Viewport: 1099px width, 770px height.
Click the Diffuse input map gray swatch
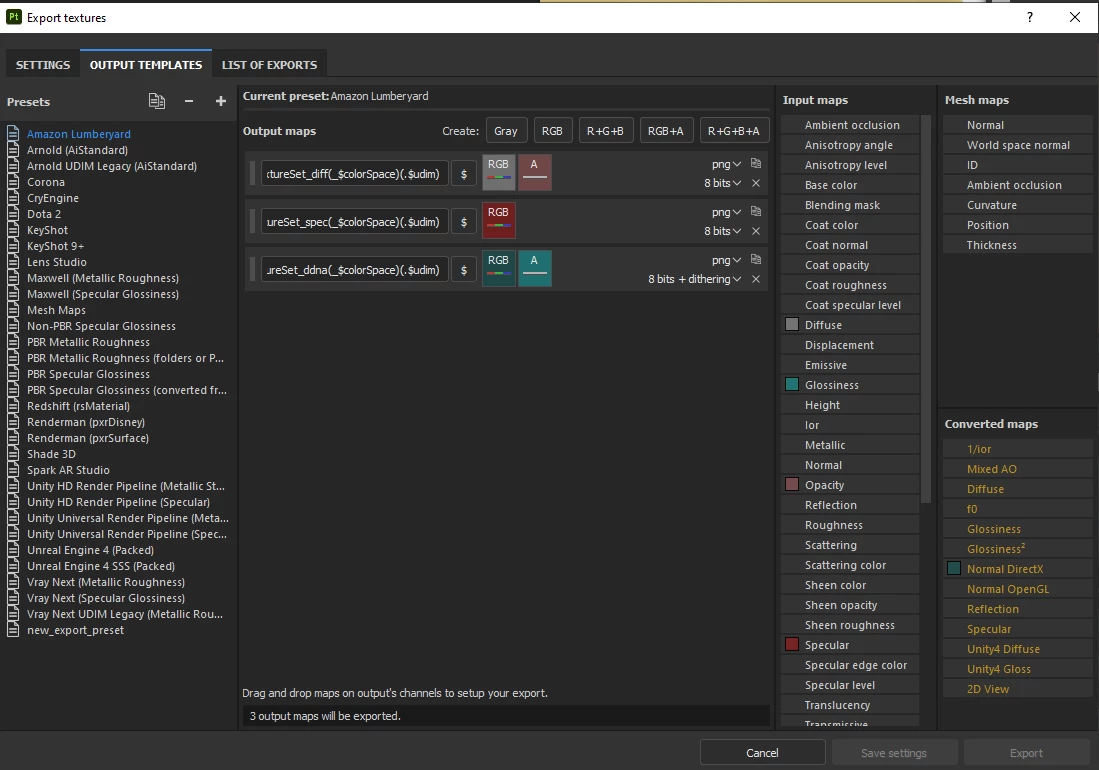(792, 324)
